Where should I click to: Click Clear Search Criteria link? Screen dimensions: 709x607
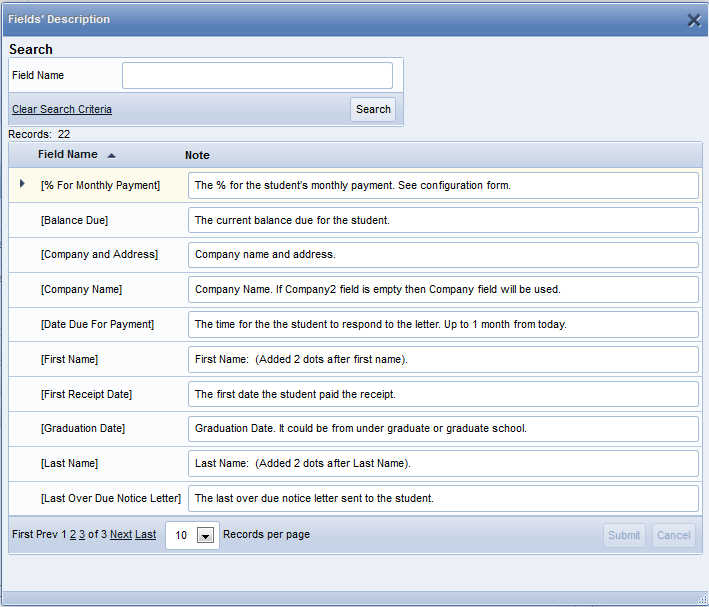pos(62,110)
